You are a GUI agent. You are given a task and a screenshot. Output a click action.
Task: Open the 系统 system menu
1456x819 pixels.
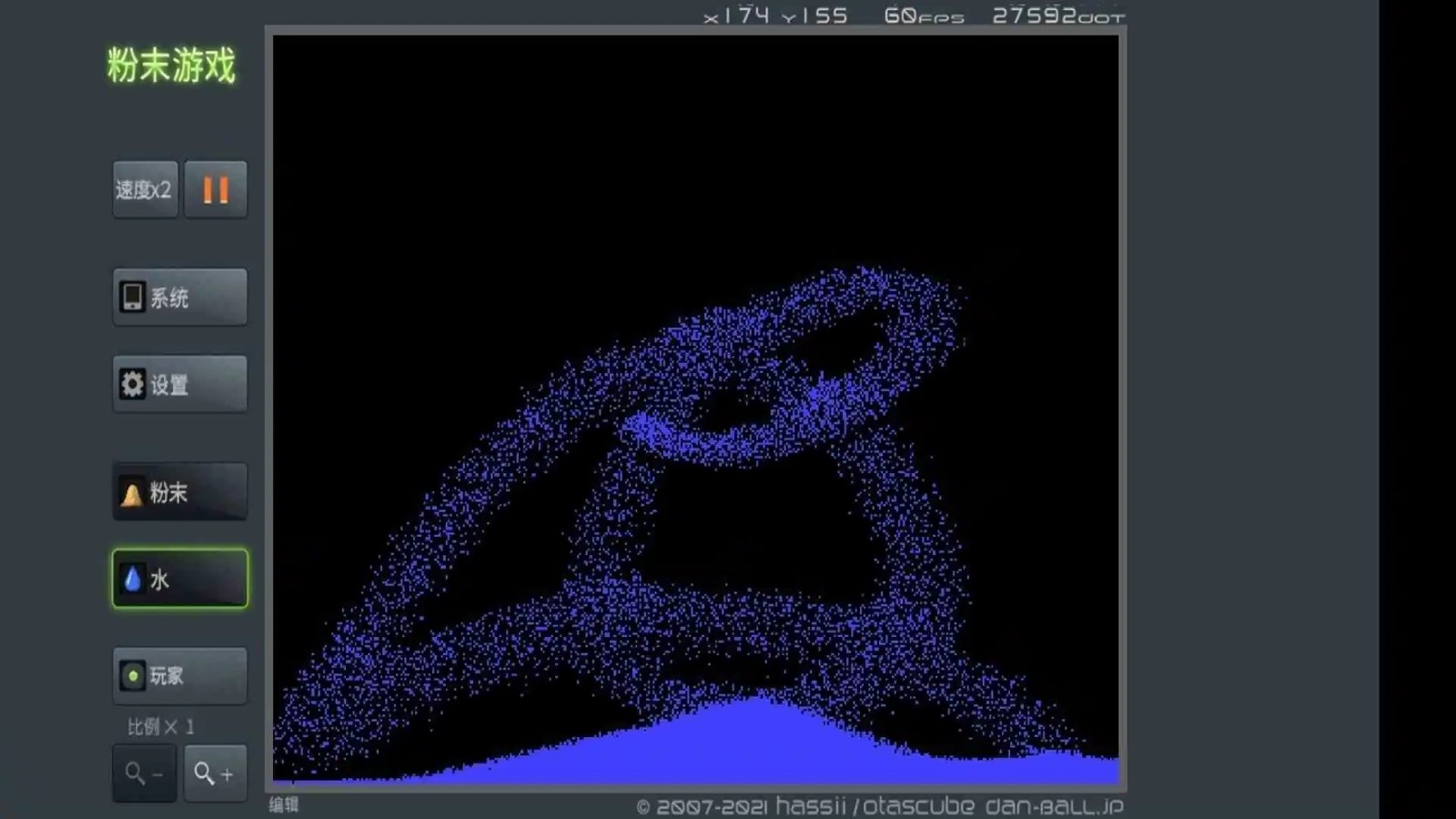(179, 297)
